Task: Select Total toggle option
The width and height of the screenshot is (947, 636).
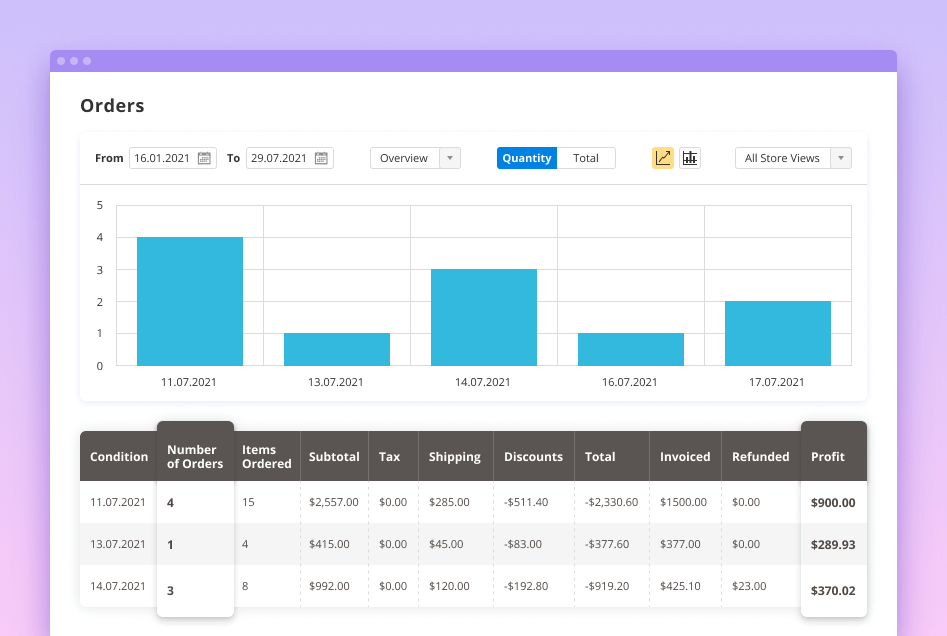Action: tap(586, 158)
